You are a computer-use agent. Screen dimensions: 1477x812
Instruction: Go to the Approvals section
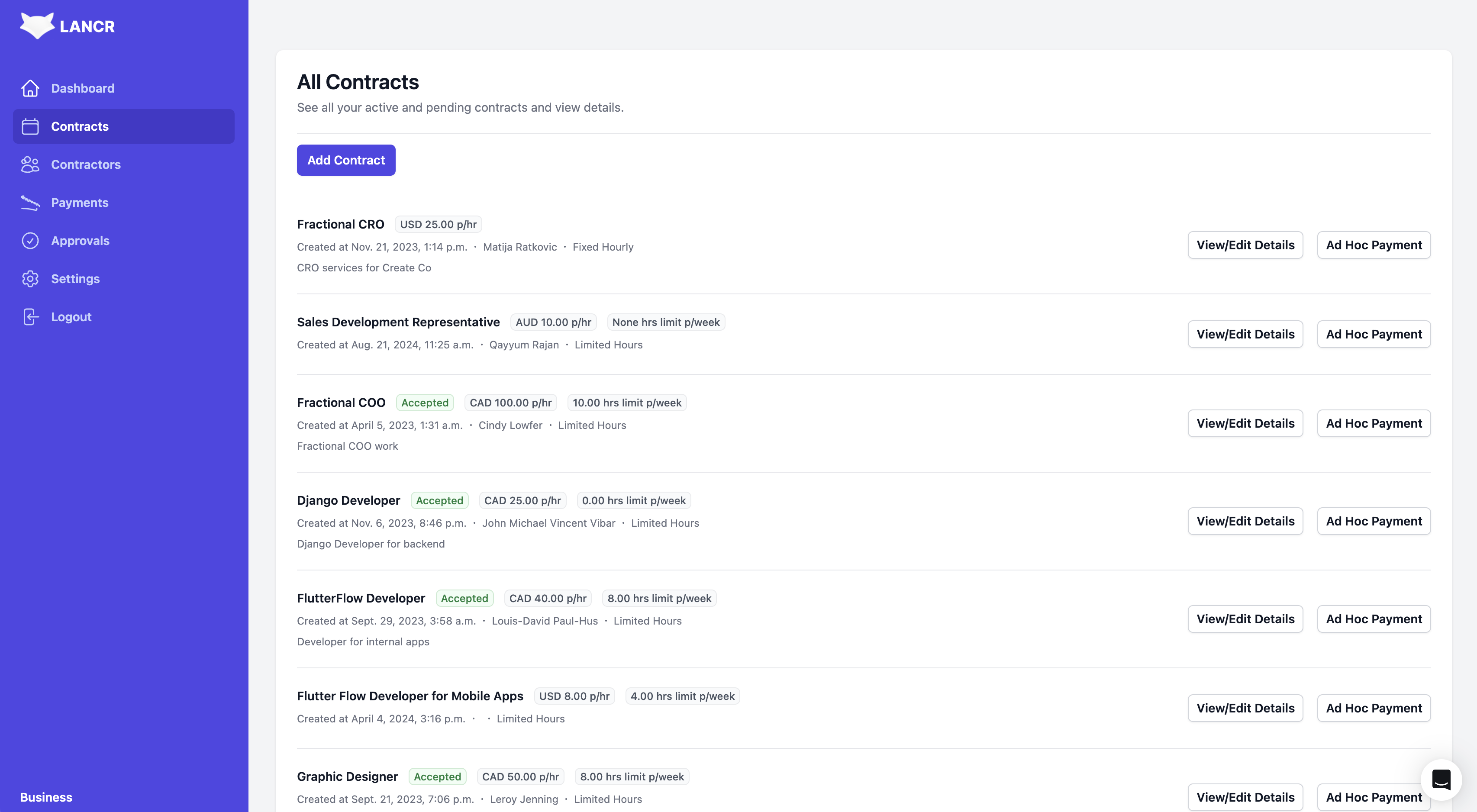[x=80, y=241]
